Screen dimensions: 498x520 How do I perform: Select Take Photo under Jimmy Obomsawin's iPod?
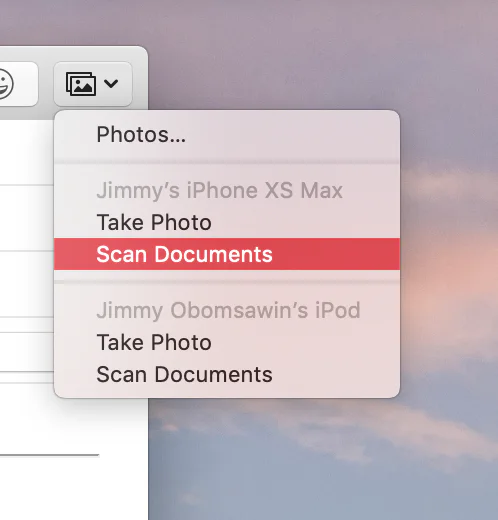coord(227,342)
